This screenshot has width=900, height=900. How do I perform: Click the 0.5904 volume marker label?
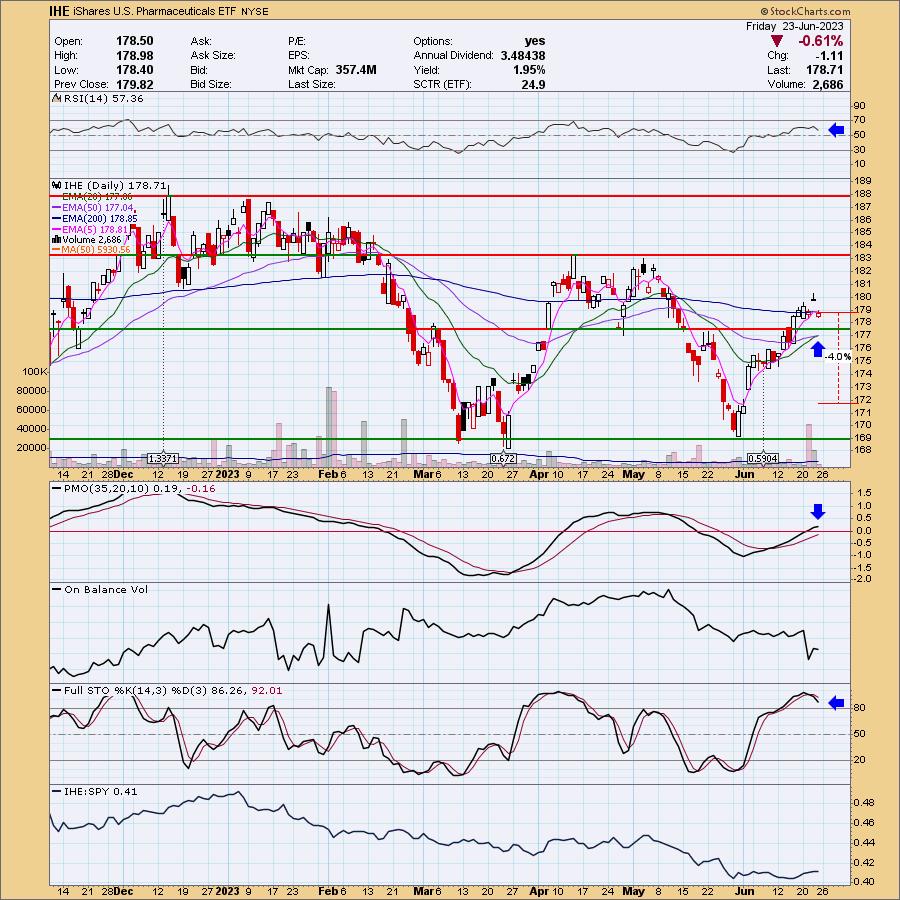click(x=763, y=459)
